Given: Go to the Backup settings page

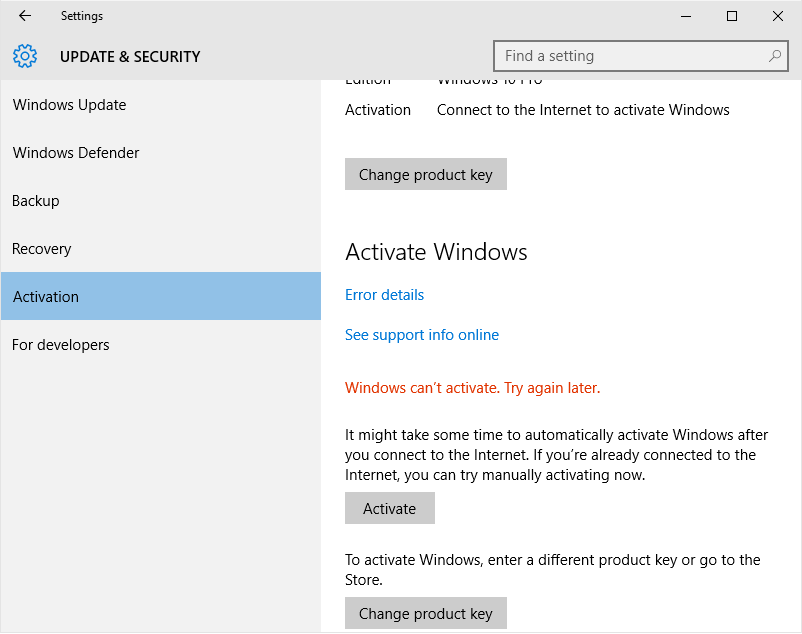Looking at the screenshot, I should coord(36,201).
